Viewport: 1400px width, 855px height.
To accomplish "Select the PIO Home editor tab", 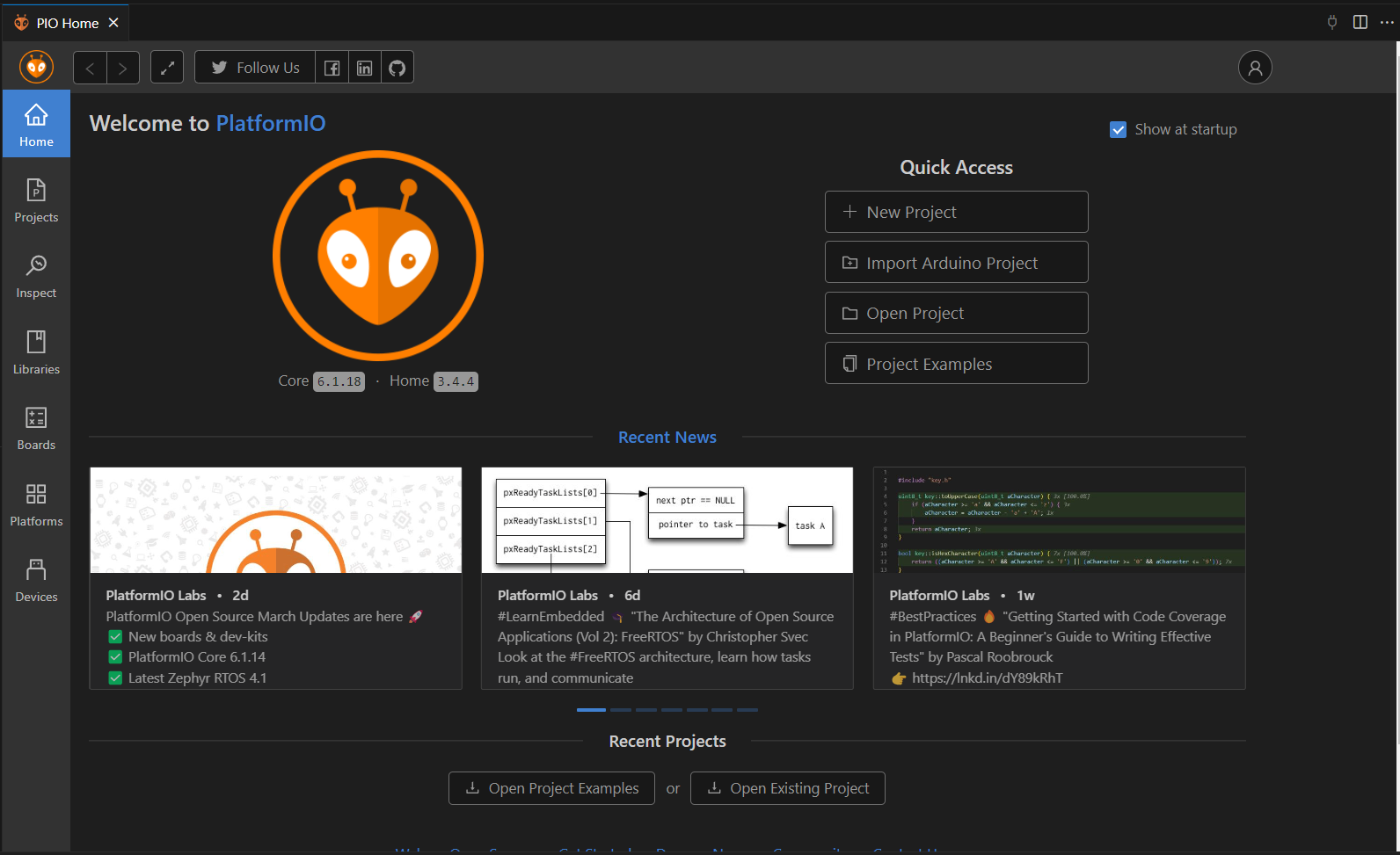I will (65, 22).
